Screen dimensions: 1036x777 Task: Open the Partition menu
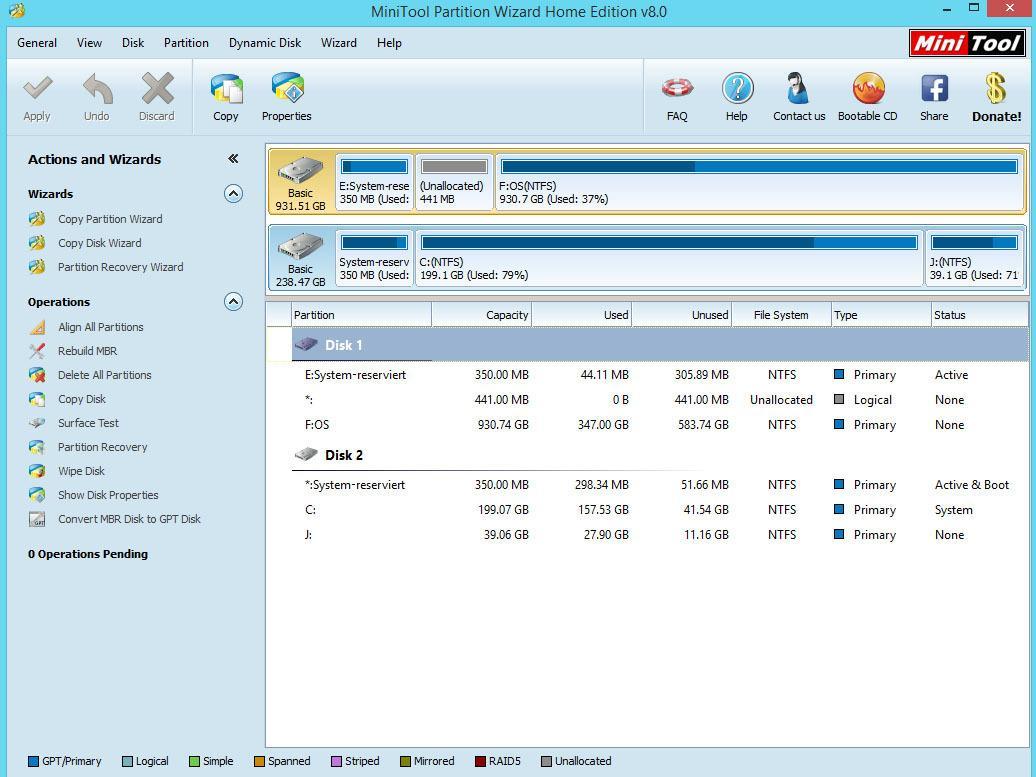tap(186, 43)
